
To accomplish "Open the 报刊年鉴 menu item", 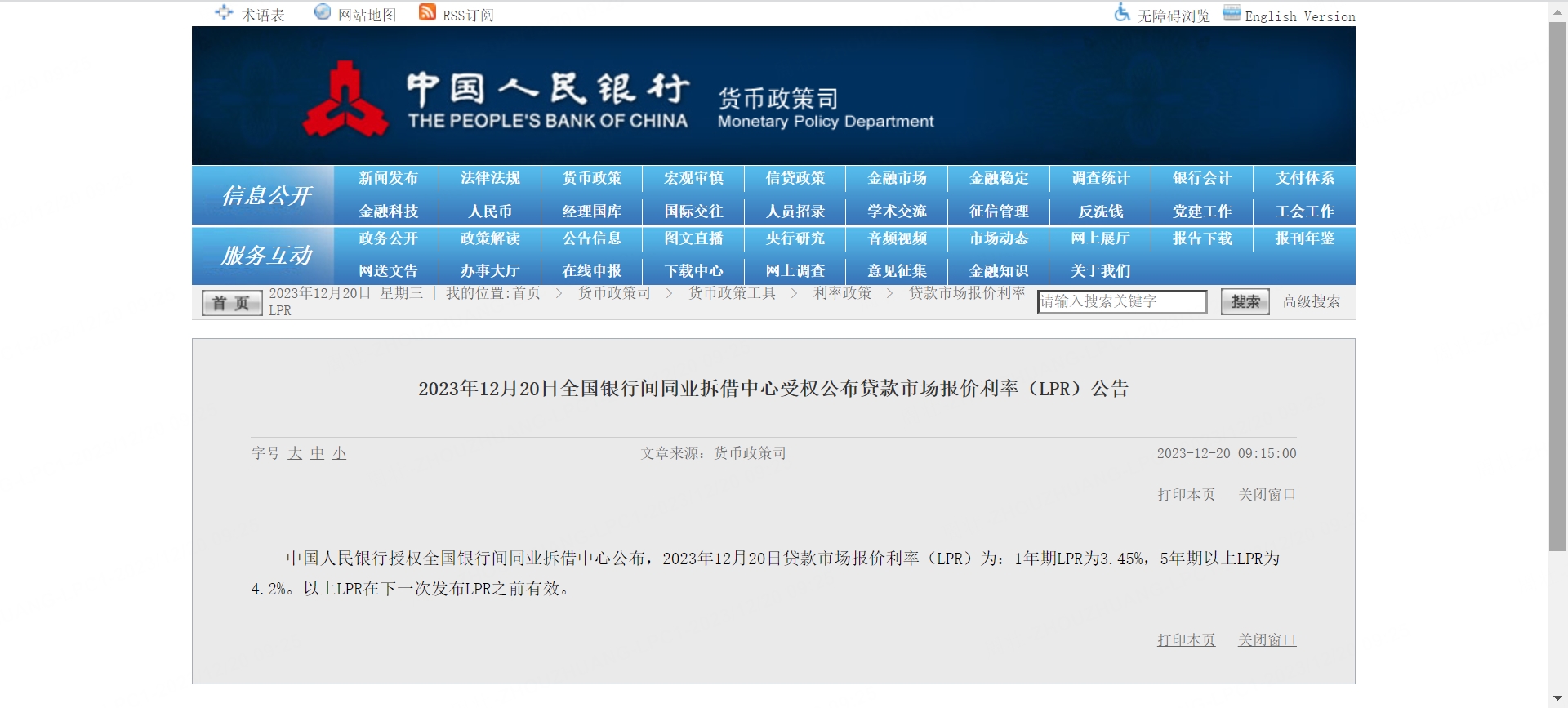I will click(x=1305, y=238).
